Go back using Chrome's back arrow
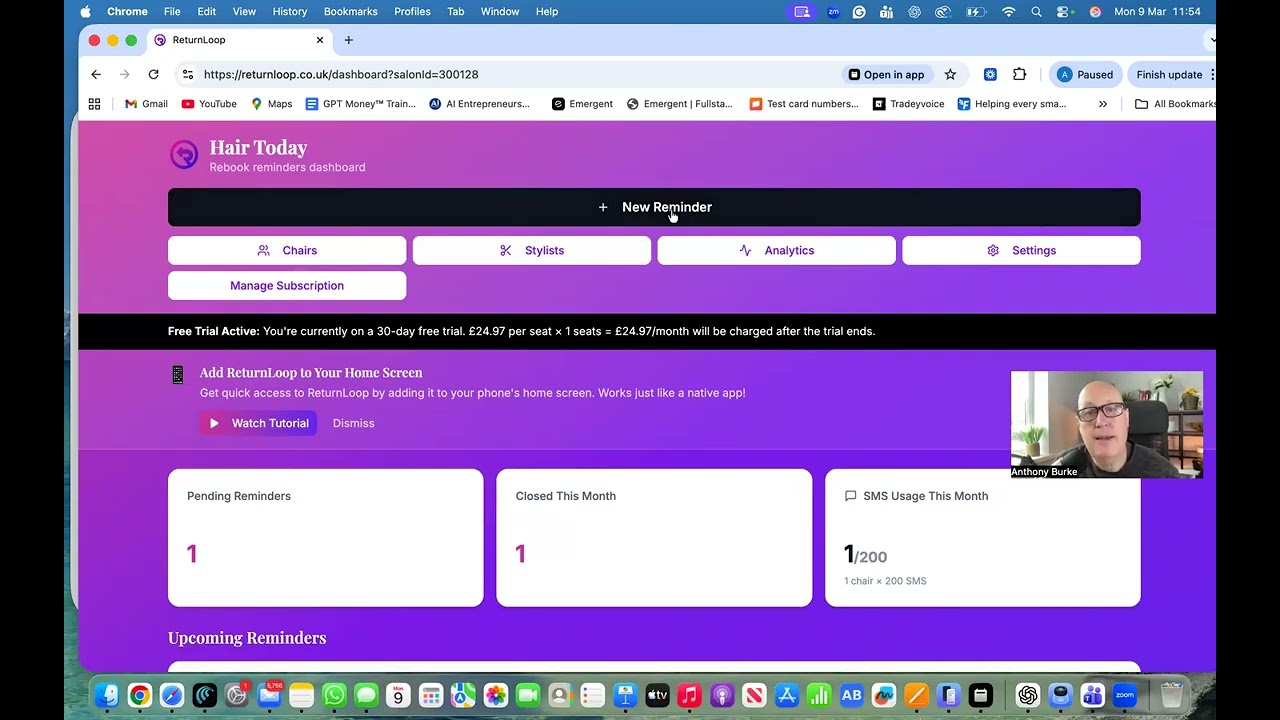The image size is (1280, 720). [x=96, y=74]
